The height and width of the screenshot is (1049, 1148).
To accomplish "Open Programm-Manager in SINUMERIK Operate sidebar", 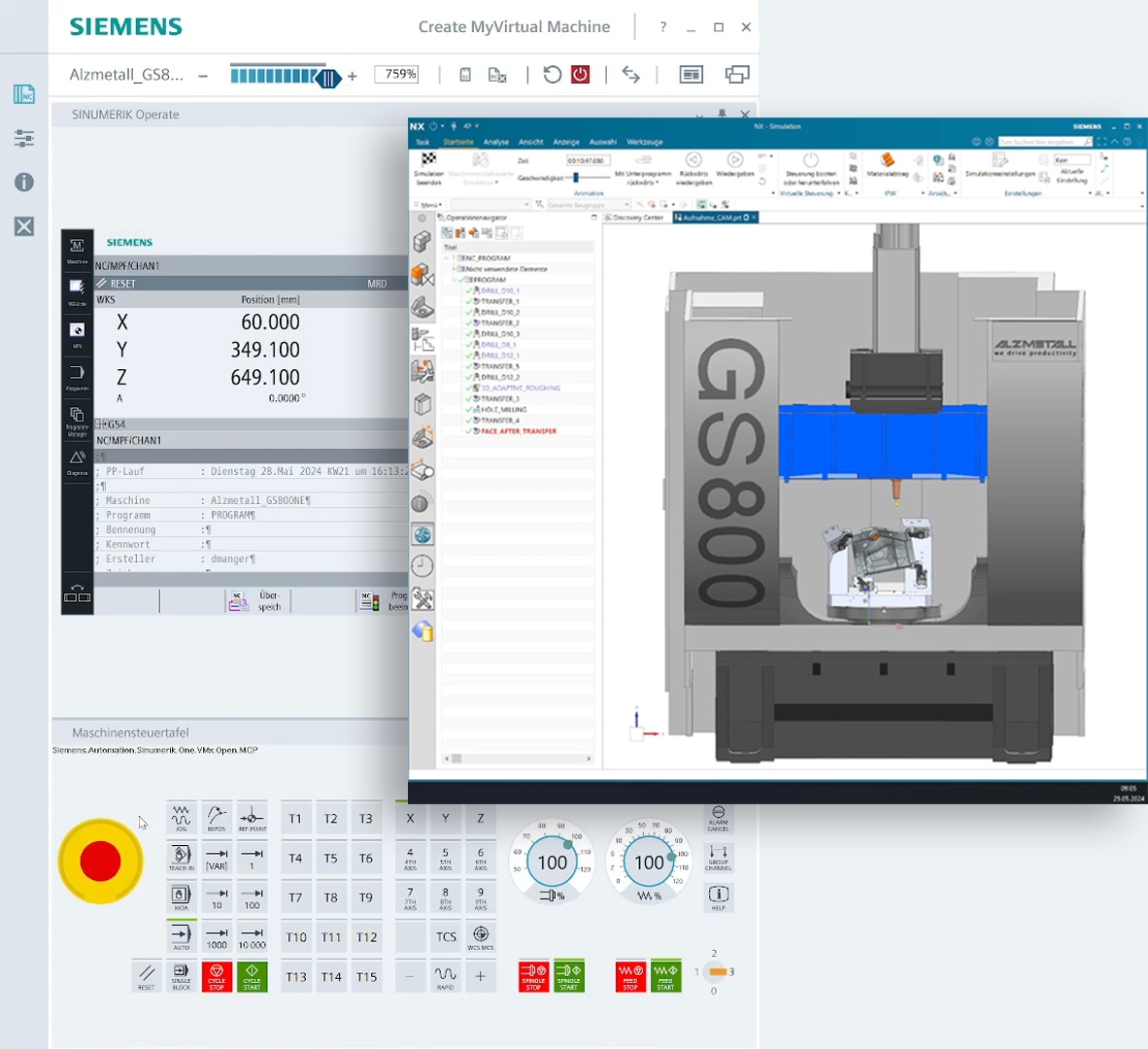I will click(77, 421).
